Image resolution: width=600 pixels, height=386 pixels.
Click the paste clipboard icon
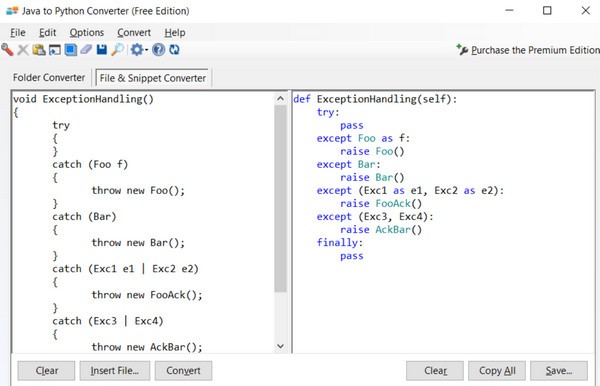click(x=39, y=50)
